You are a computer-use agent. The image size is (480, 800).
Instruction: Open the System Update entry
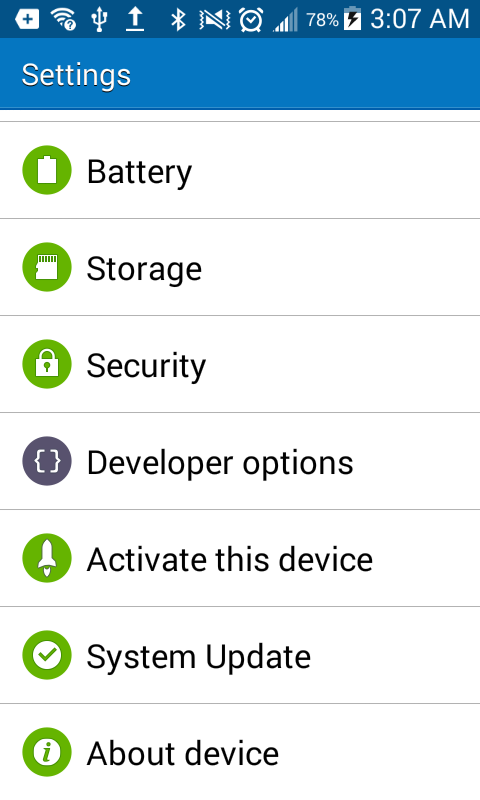[x=240, y=655]
